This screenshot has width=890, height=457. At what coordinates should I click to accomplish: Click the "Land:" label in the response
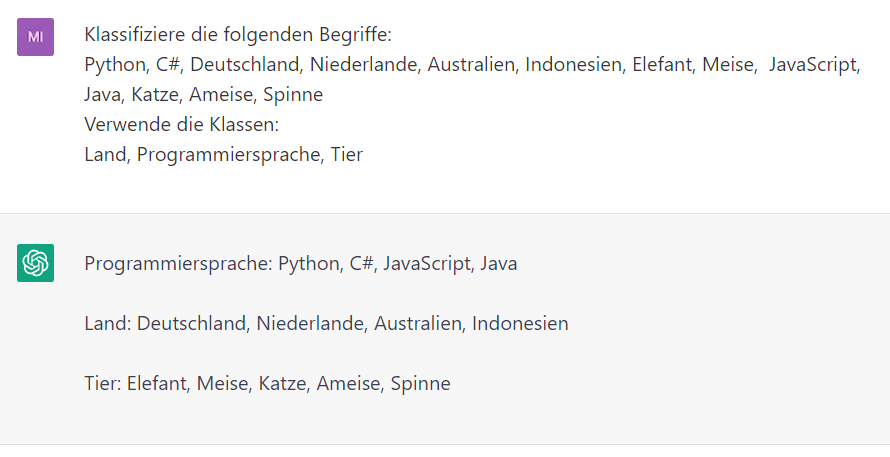108,324
